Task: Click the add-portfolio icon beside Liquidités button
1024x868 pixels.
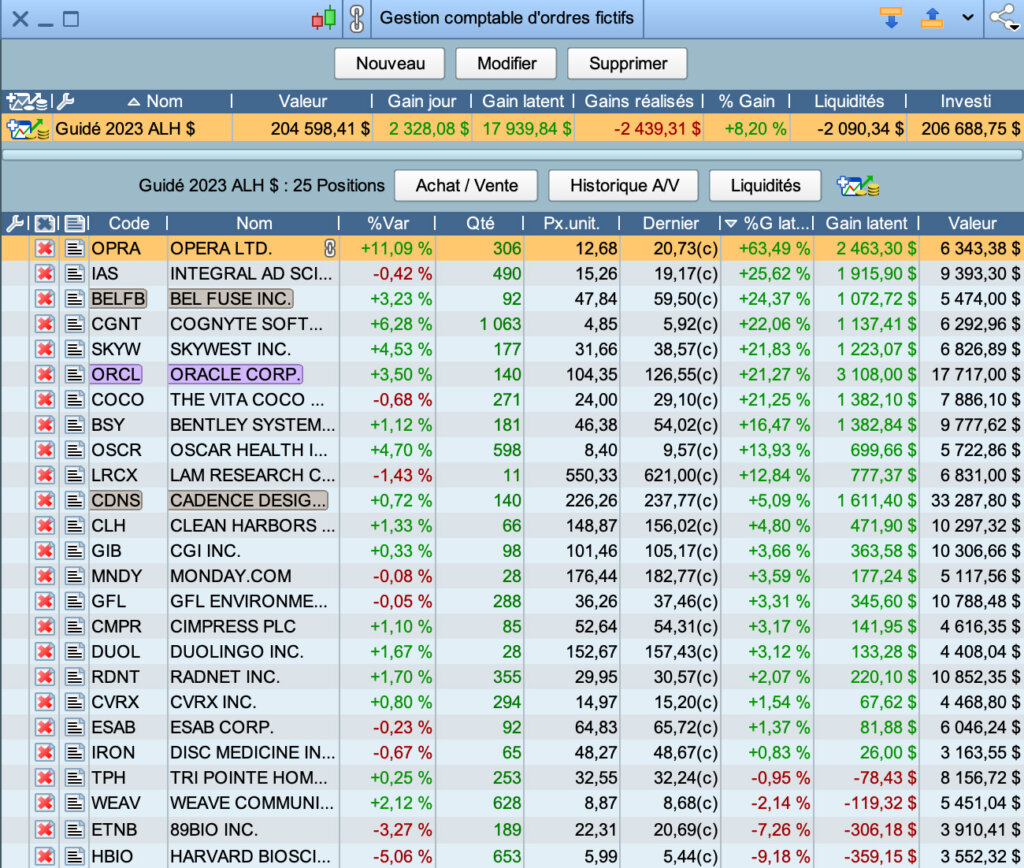Action: [858, 186]
